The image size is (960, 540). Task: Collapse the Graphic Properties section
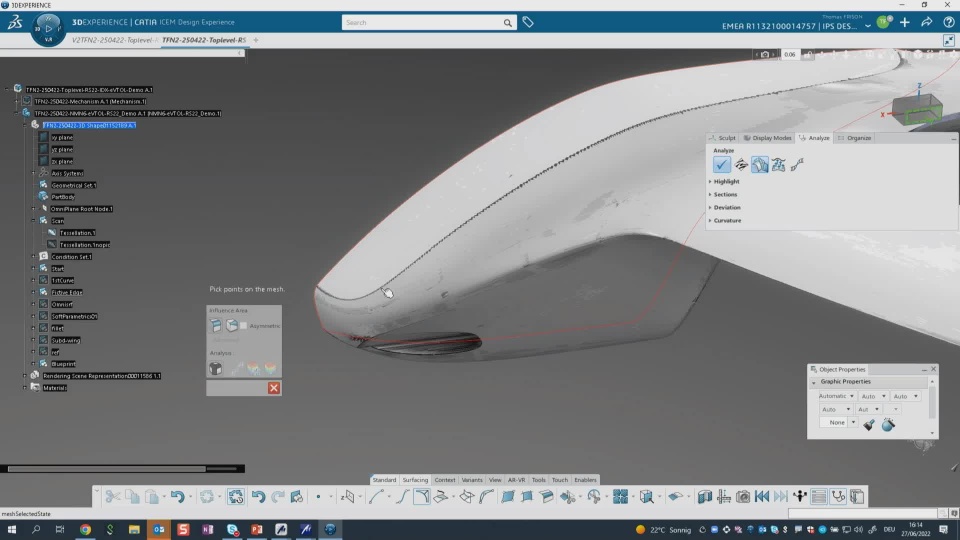pos(814,382)
